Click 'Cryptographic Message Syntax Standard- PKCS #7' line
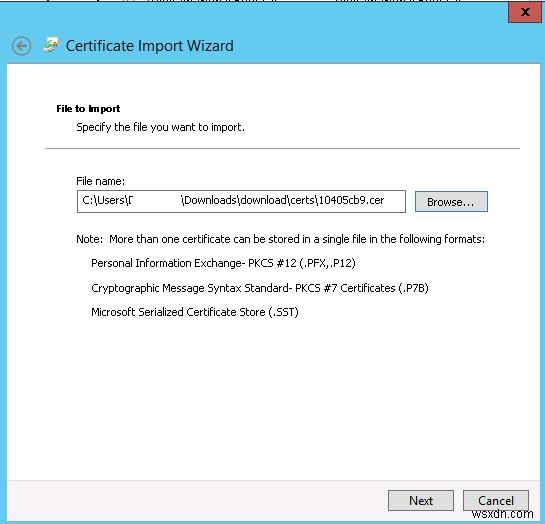545x524 pixels. click(260, 288)
